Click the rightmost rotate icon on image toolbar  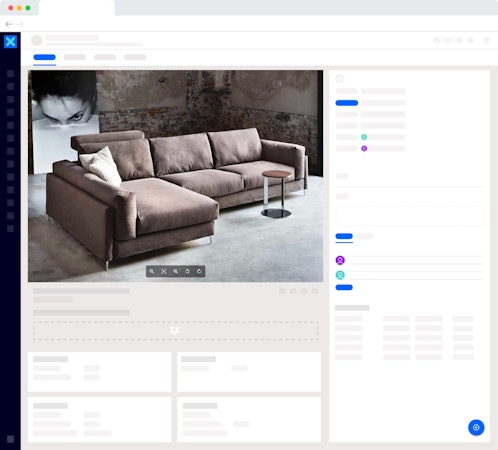(x=199, y=271)
